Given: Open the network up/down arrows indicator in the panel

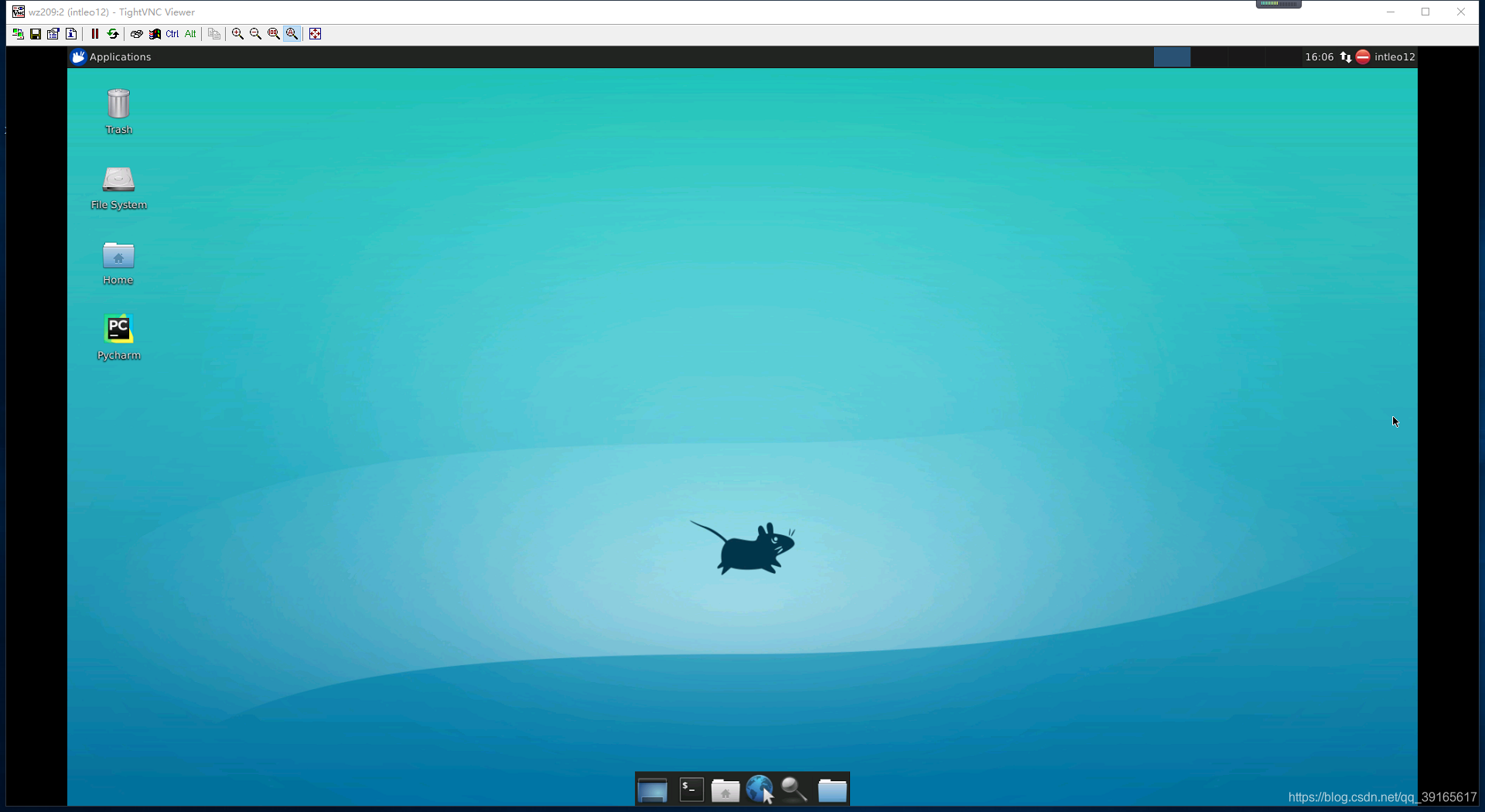Looking at the screenshot, I should pos(1346,57).
